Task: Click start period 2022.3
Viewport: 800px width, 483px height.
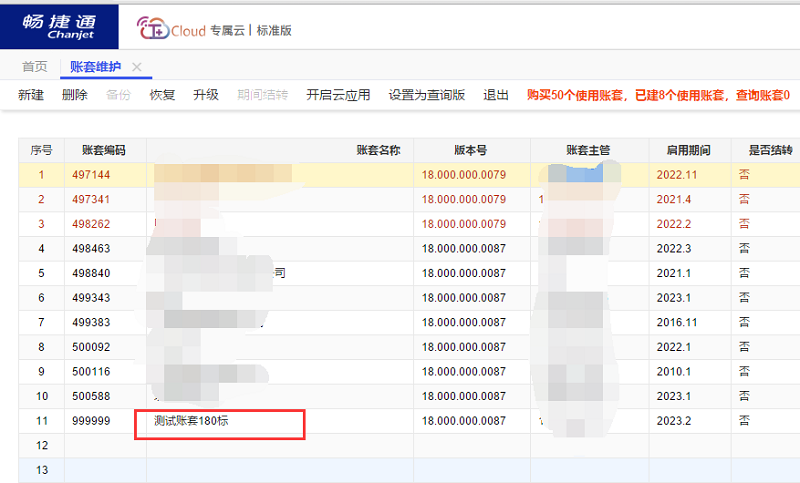Action: pos(673,248)
